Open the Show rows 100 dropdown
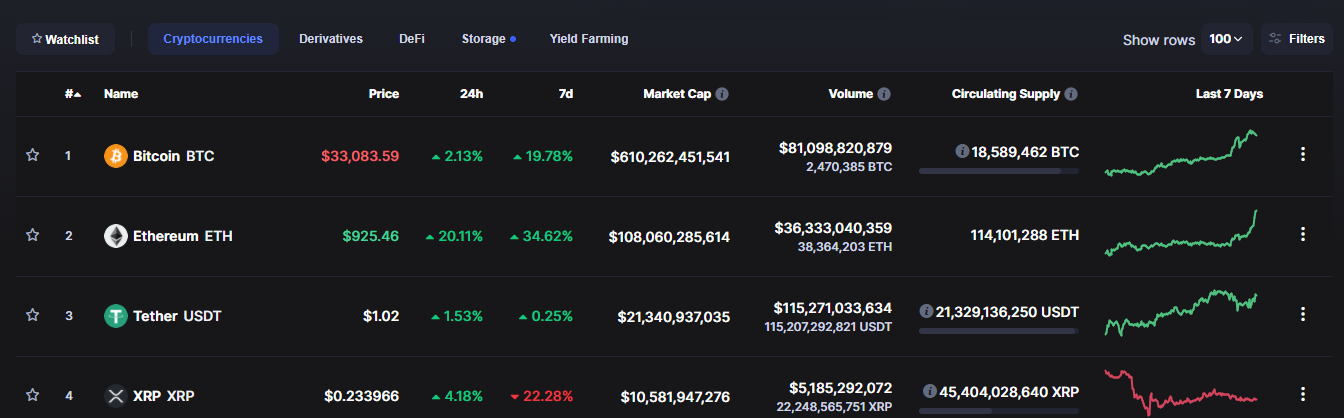Viewport: 1344px width, 418px height. [1226, 39]
